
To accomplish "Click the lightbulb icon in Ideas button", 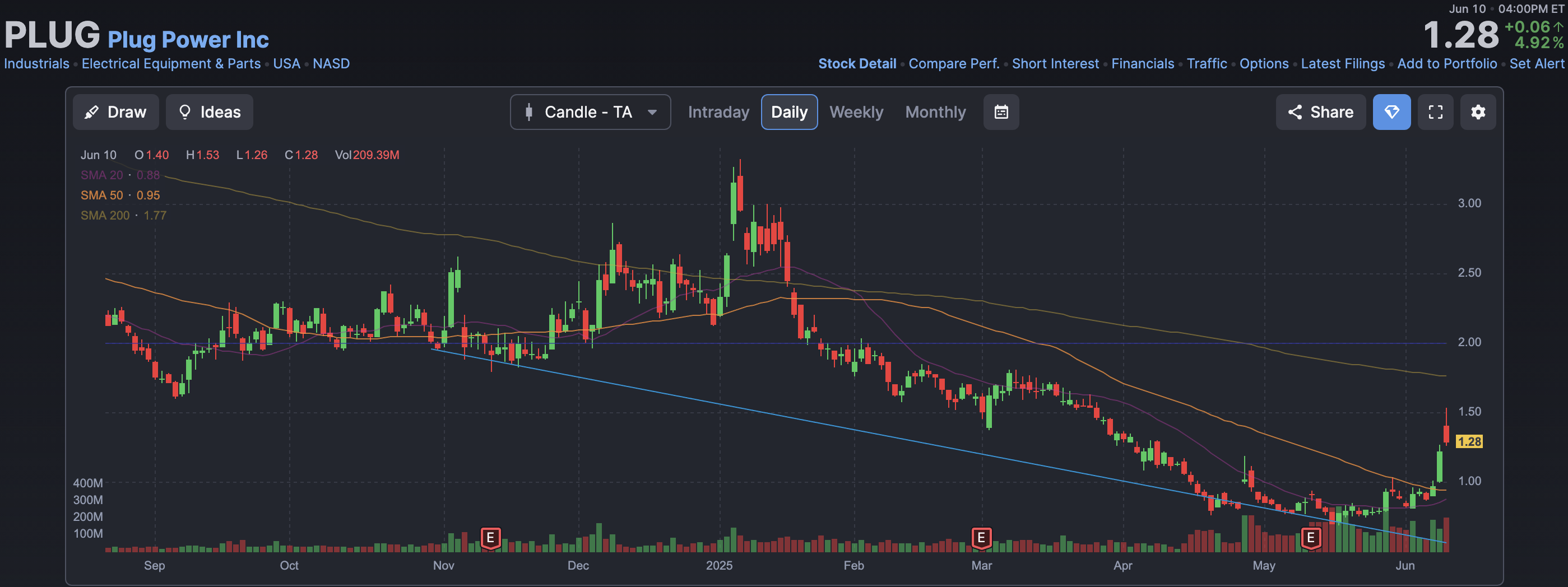I will pyautogui.click(x=184, y=112).
